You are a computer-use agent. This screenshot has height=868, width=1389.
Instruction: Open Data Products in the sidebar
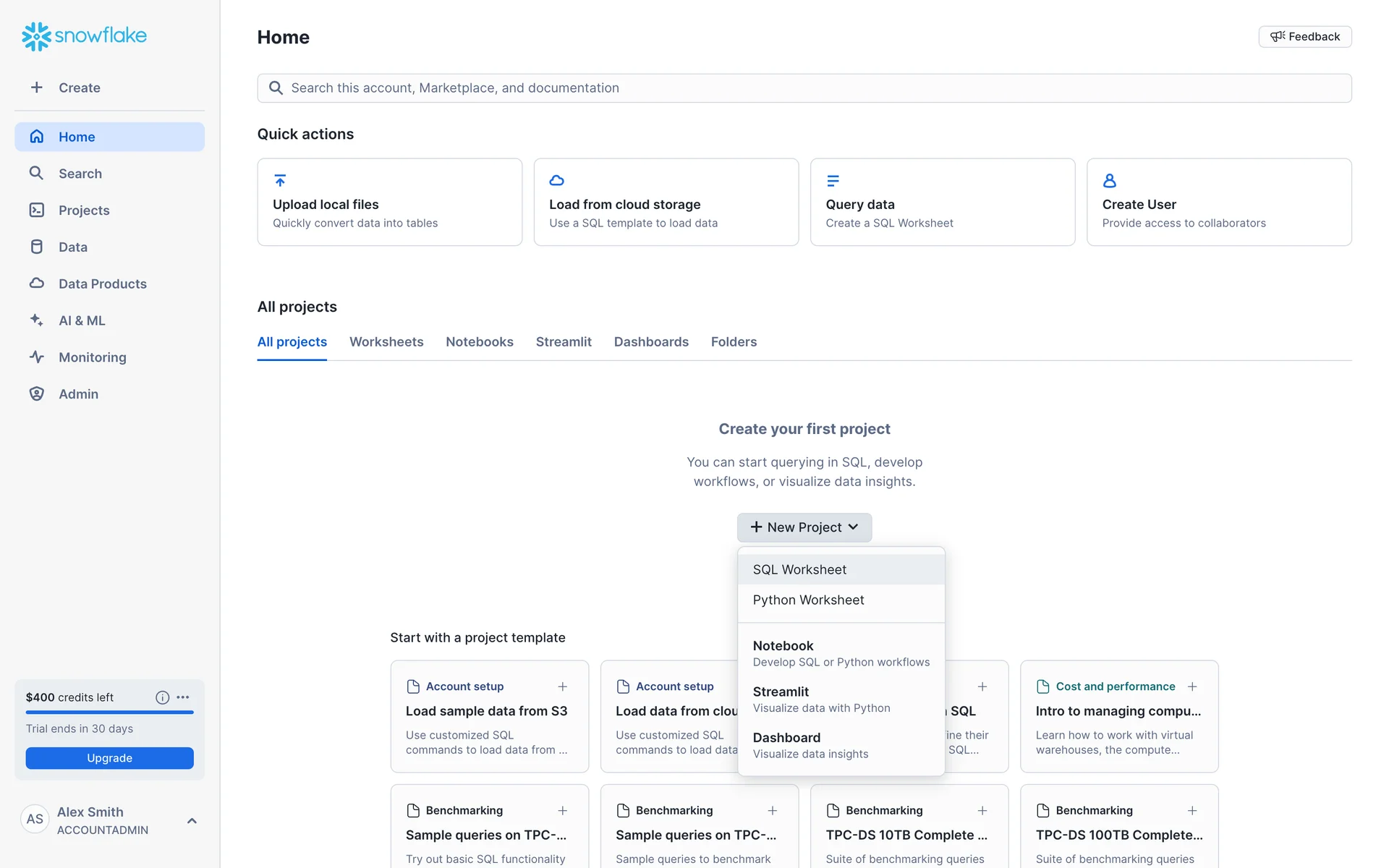[102, 284]
